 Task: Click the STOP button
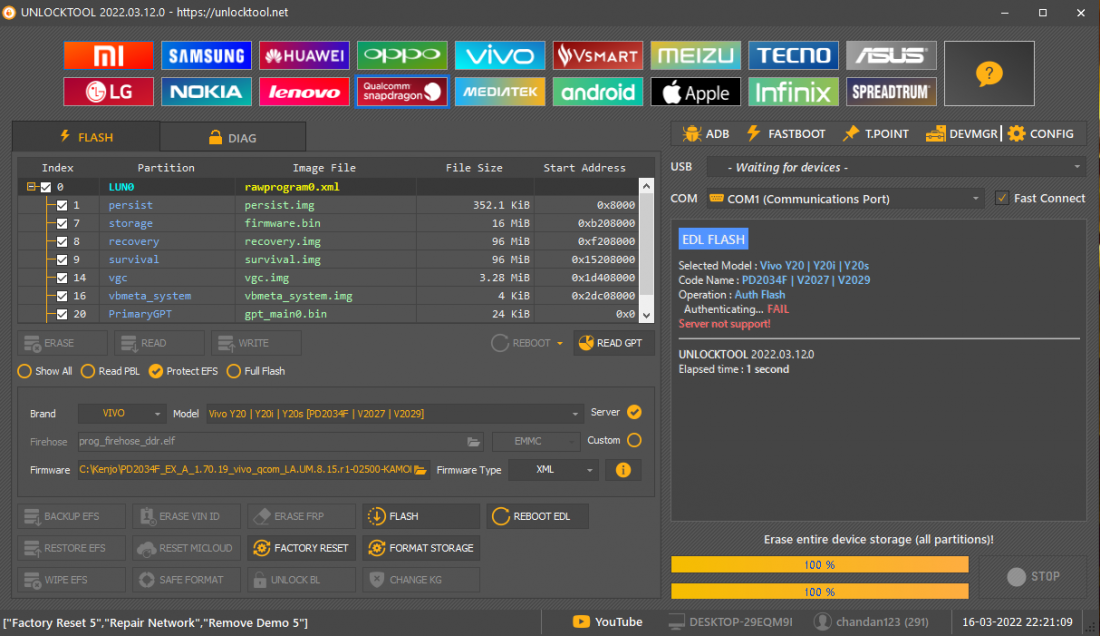click(x=1033, y=577)
